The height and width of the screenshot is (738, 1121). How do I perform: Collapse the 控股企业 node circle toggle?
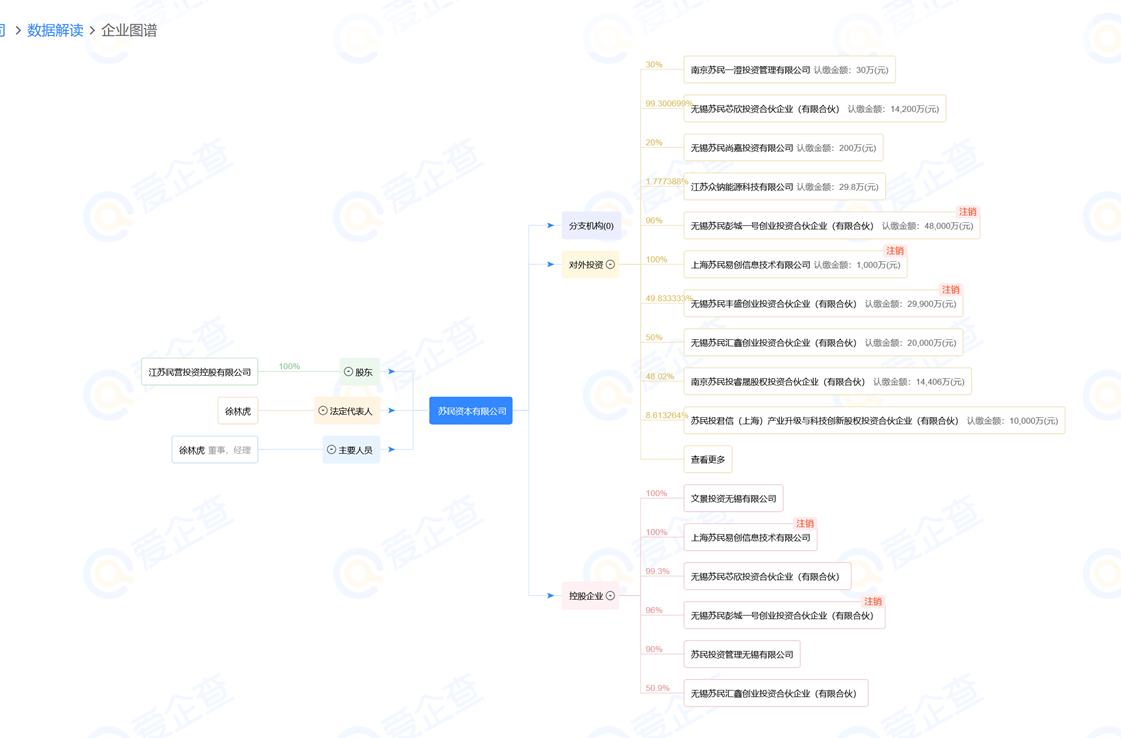pos(610,596)
